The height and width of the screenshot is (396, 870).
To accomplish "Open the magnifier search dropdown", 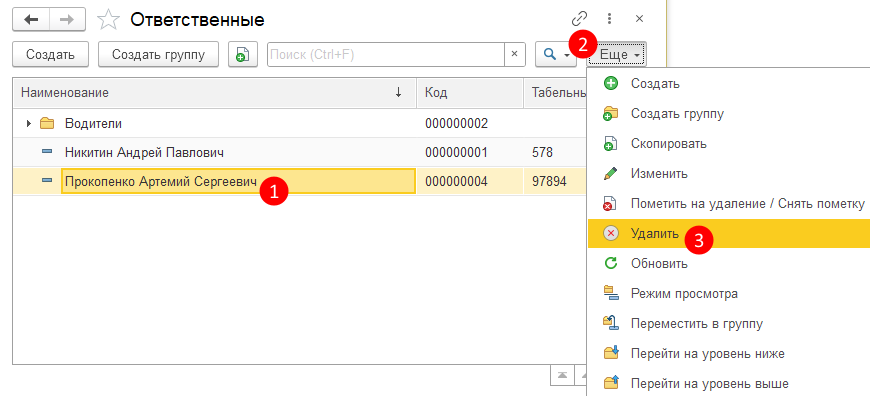I will pos(555,54).
